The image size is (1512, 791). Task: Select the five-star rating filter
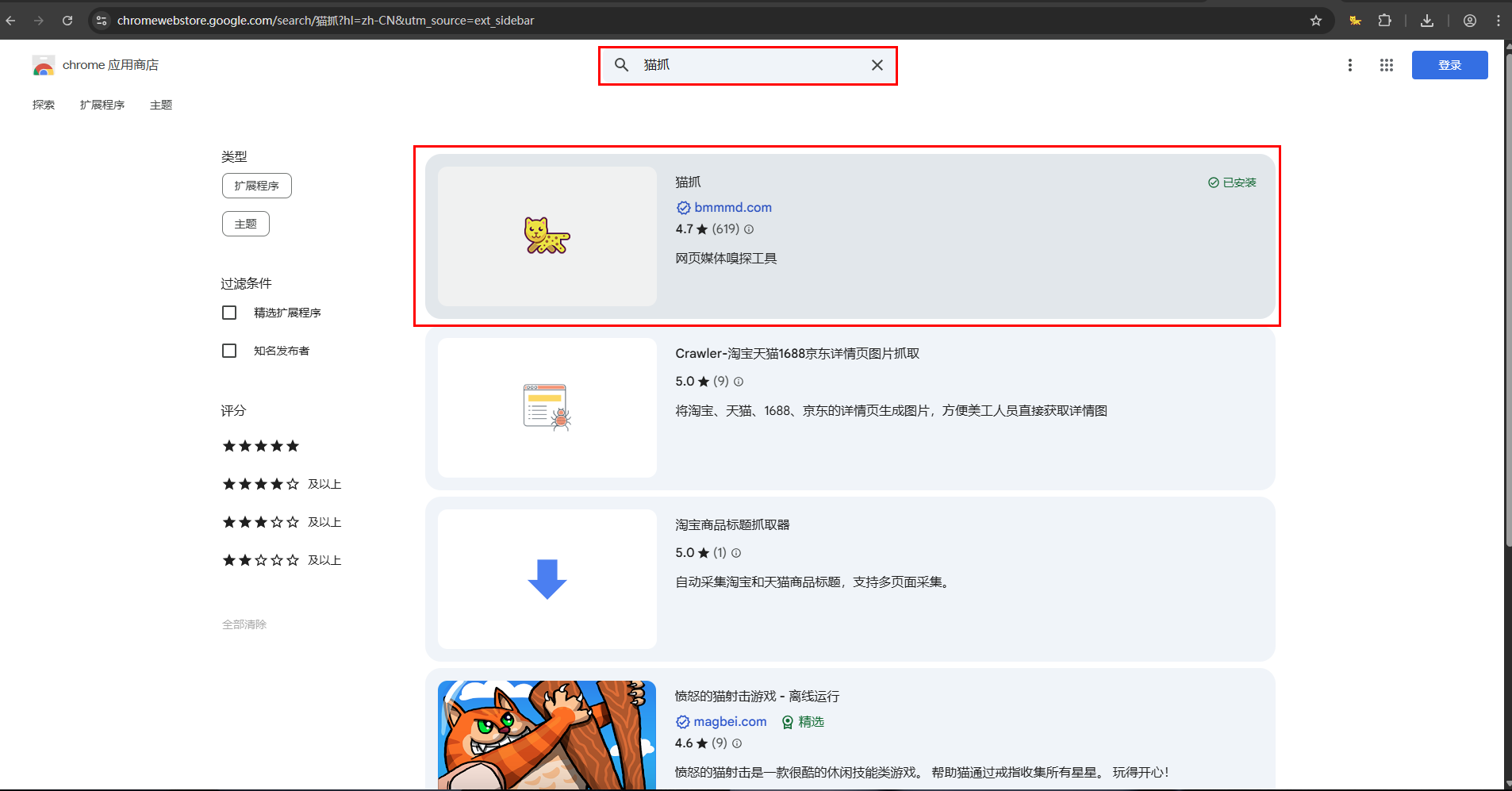point(261,446)
